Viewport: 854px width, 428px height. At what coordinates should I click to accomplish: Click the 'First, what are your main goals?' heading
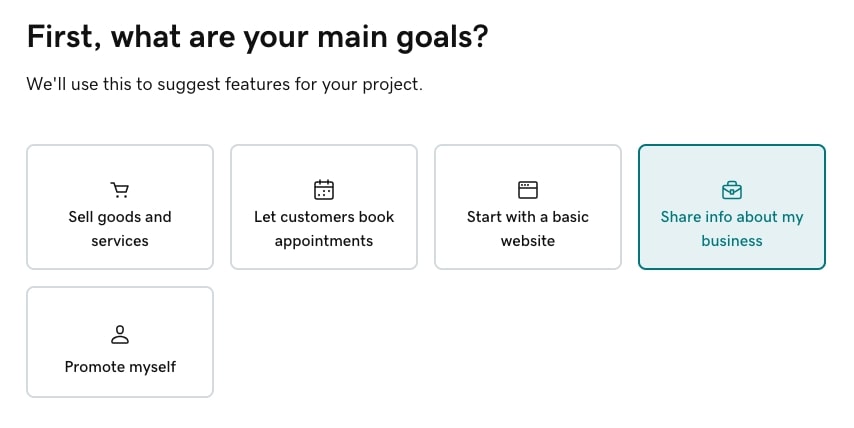tap(258, 37)
